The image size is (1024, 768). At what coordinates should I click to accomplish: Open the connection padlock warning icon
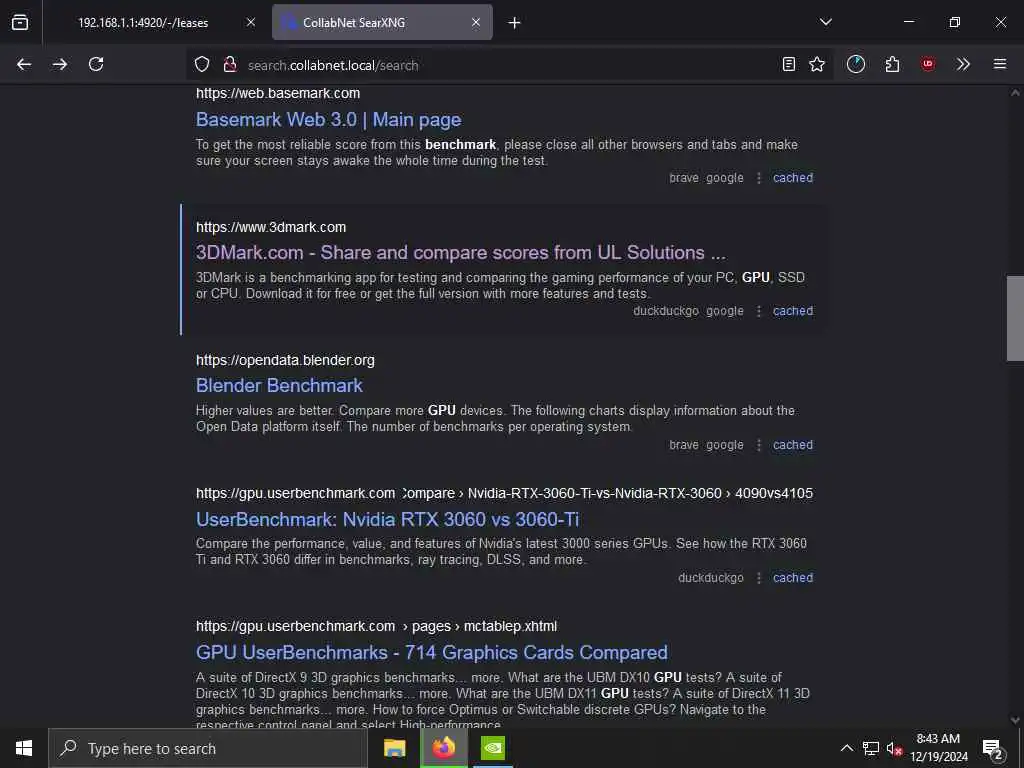click(x=229, y=64)
